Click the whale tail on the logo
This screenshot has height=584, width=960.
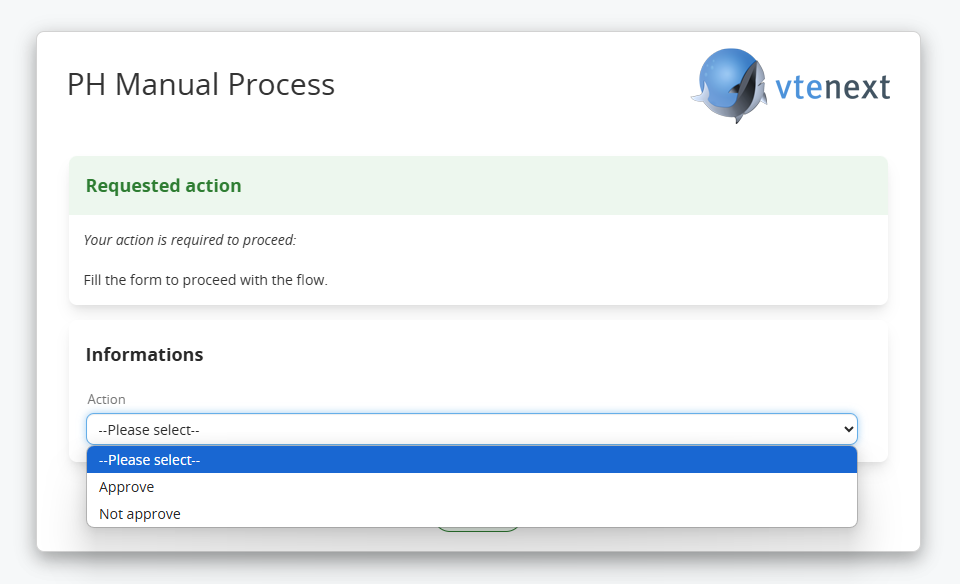tap(700, 93)
